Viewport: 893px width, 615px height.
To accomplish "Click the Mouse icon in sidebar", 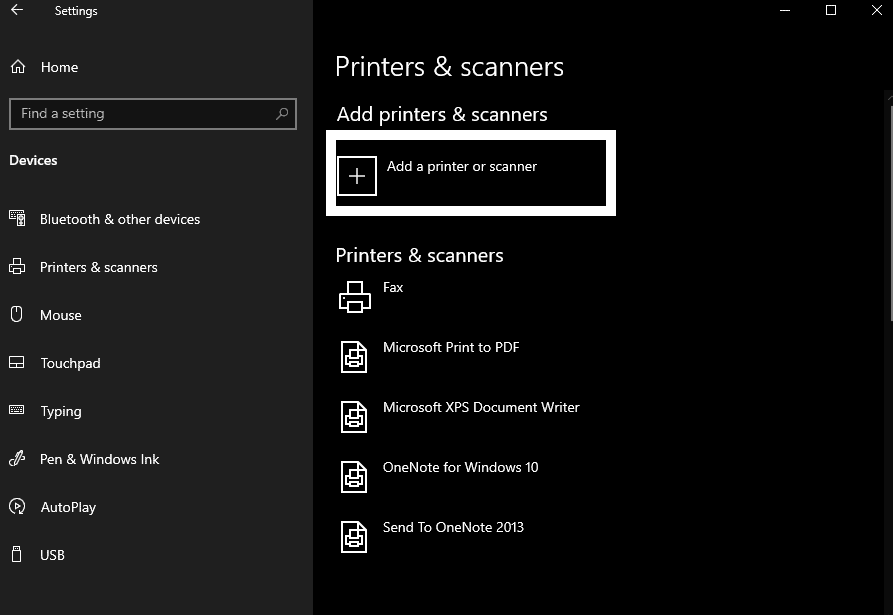I will (x=17, y=314).
